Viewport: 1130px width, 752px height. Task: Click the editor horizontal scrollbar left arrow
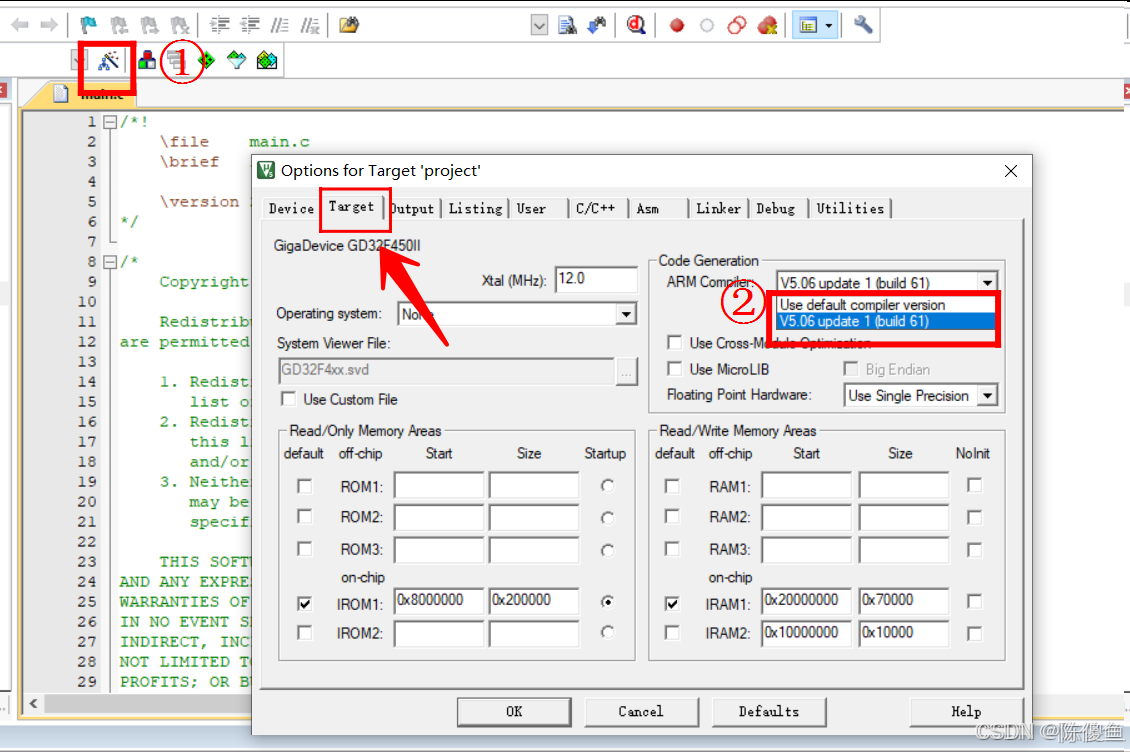[x=33, y=703]
